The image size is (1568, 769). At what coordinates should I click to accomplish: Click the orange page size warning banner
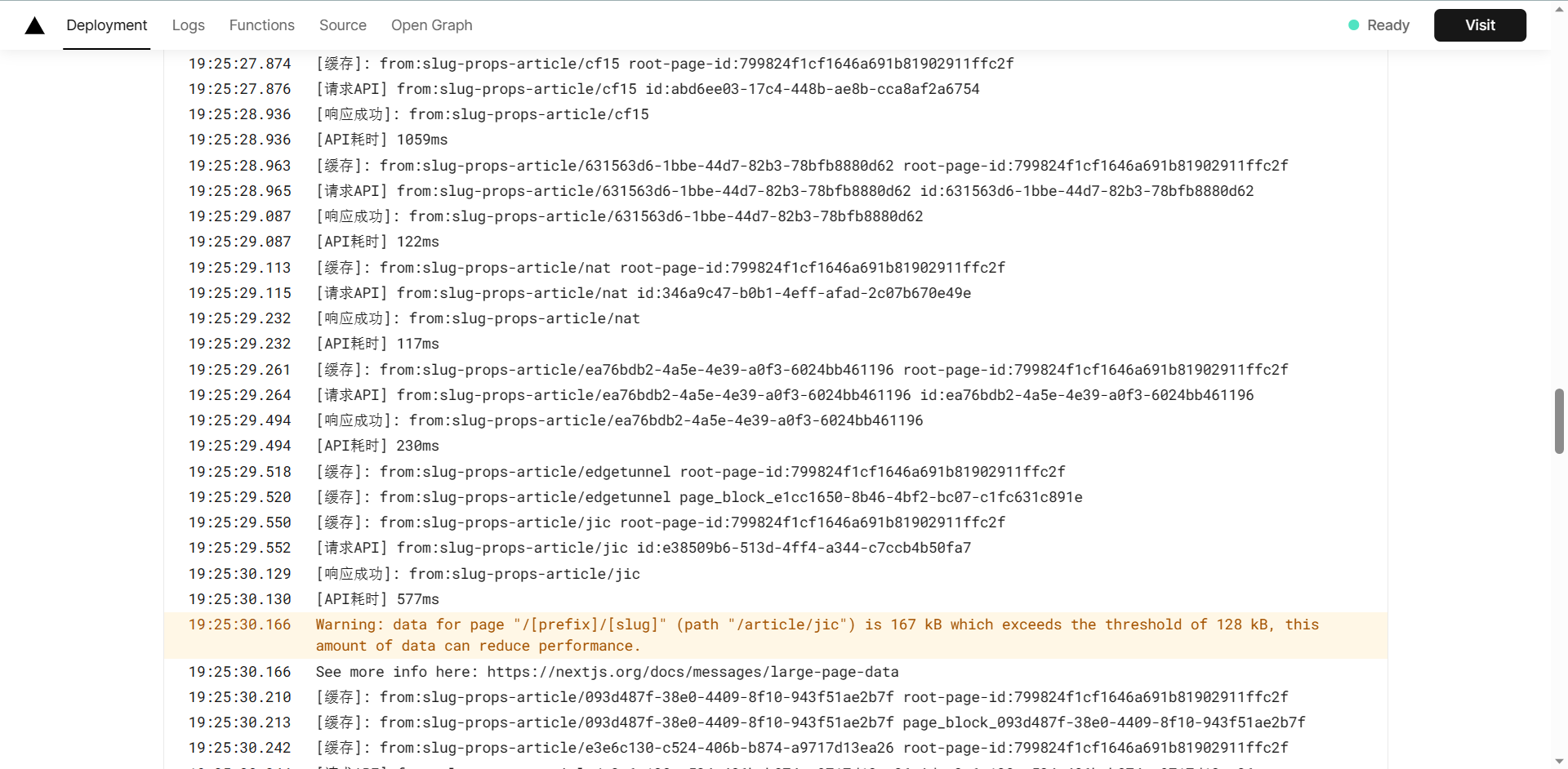click(776, 635)
